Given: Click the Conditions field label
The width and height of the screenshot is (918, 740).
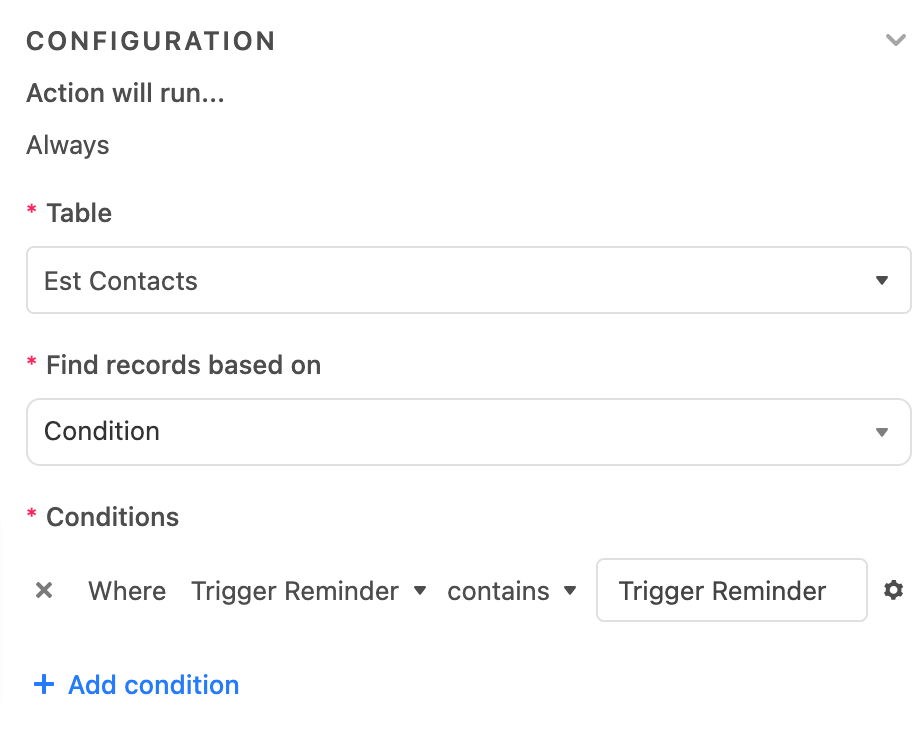Looking at the screenshot, I should tap(112, 517).
